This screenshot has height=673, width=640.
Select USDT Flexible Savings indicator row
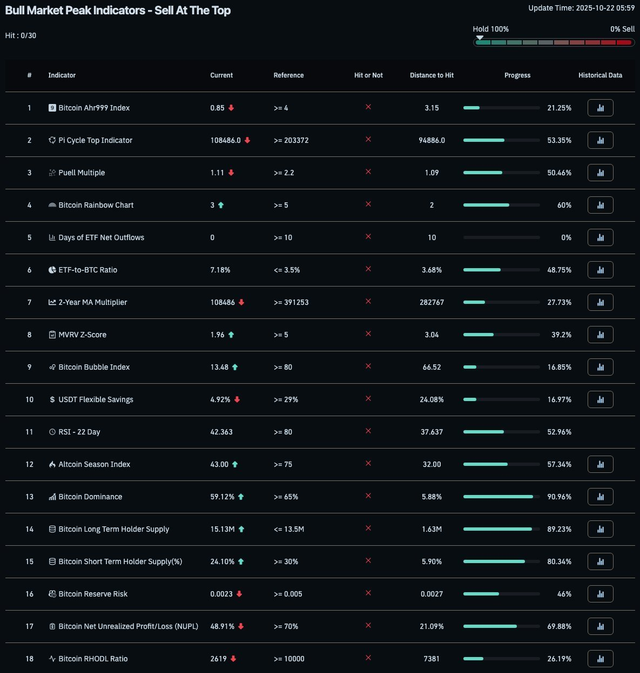click(x=320, y=400)
